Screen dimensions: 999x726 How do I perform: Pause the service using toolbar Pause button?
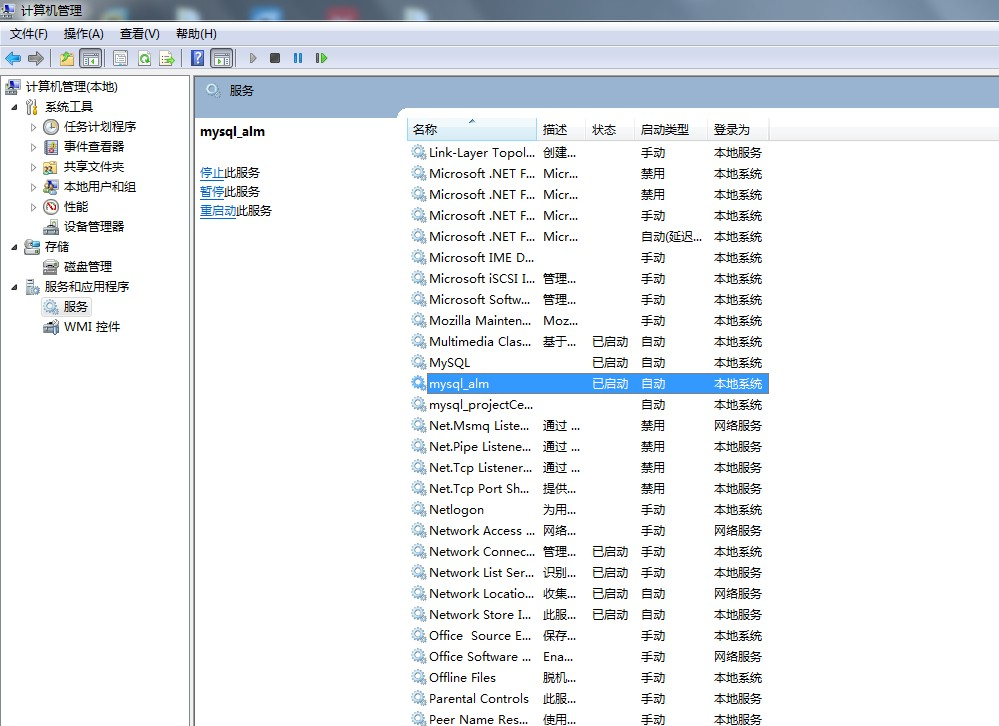[298, 58]
